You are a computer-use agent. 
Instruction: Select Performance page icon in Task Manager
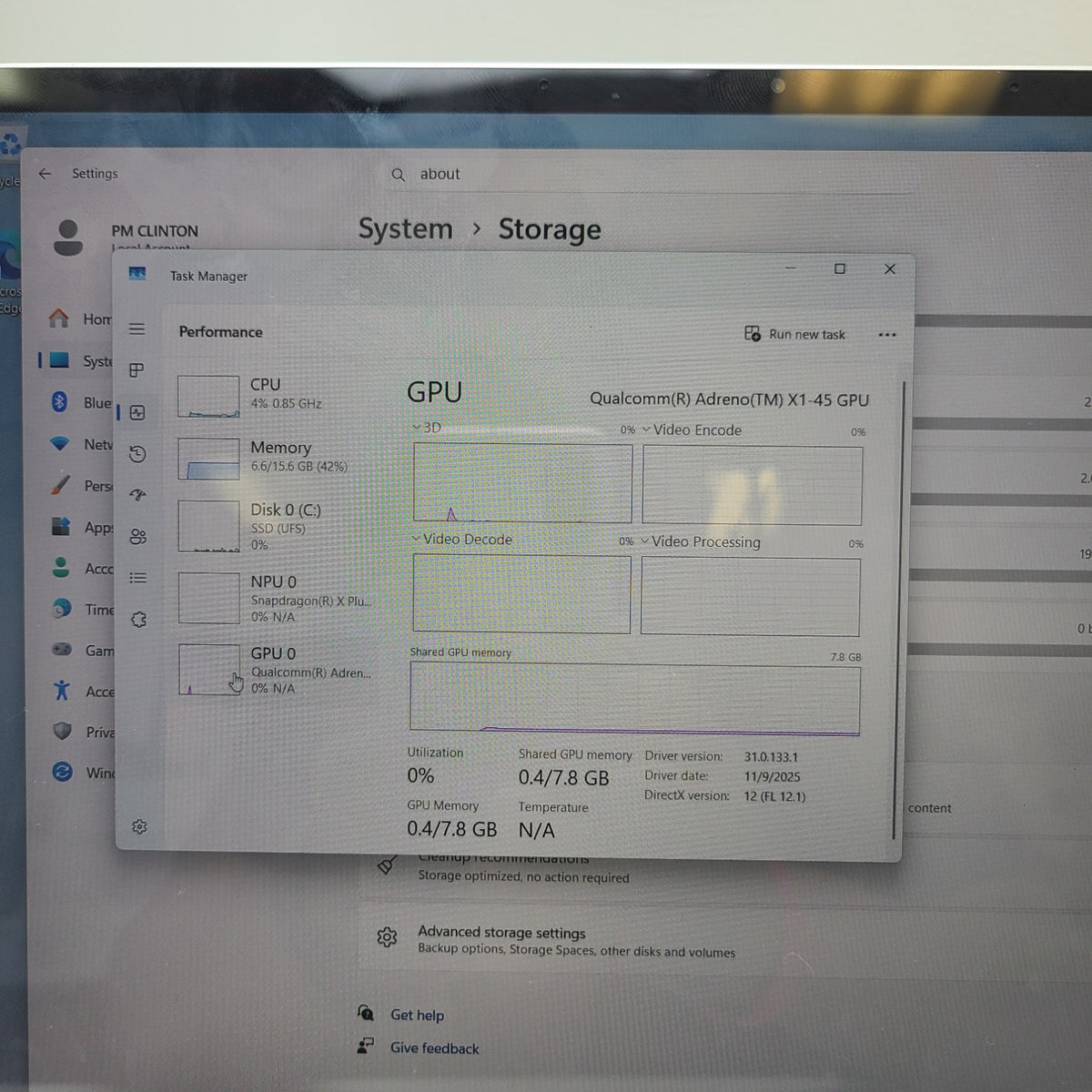137,412
